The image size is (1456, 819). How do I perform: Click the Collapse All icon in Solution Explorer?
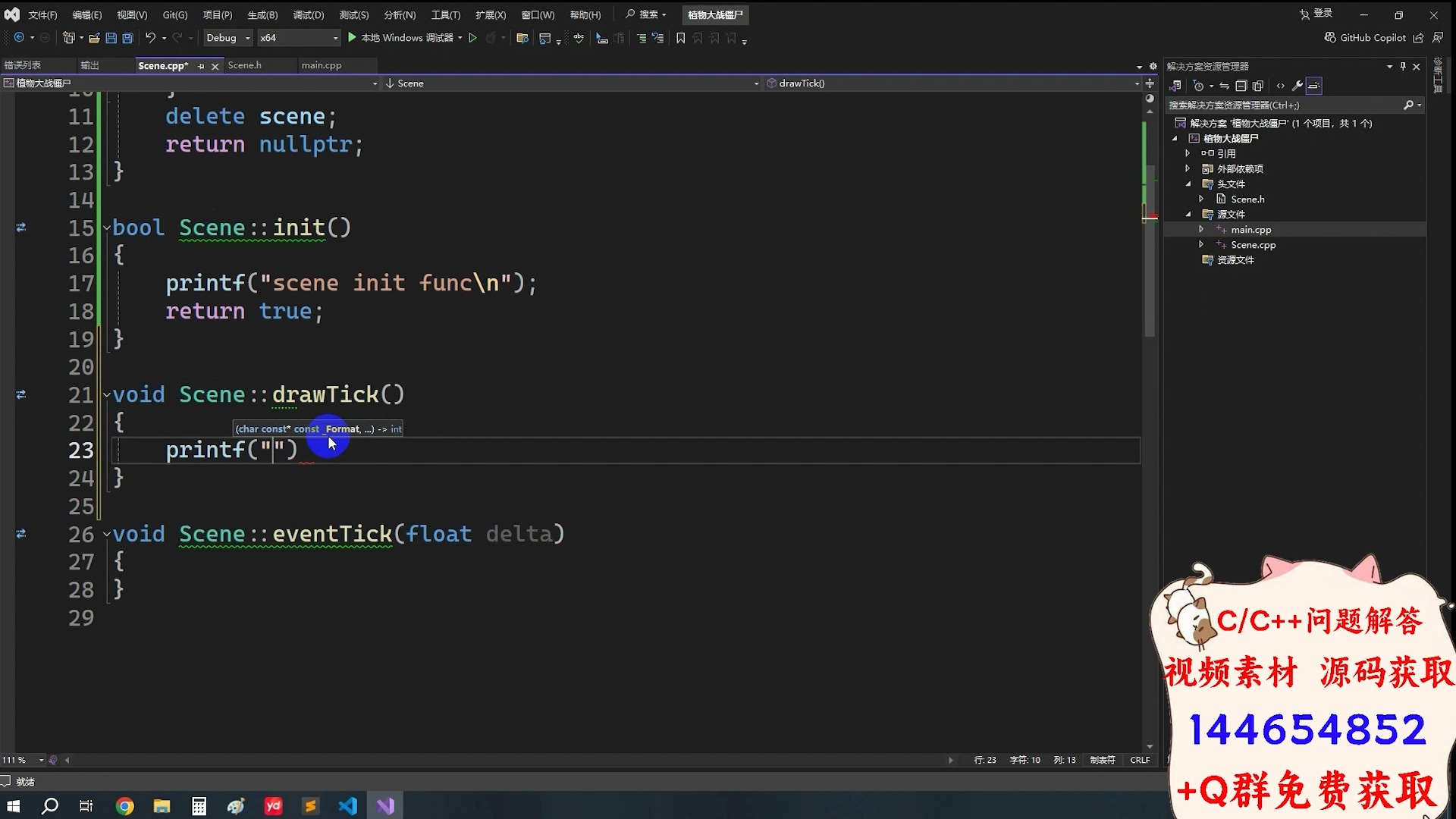(1241, 86)
